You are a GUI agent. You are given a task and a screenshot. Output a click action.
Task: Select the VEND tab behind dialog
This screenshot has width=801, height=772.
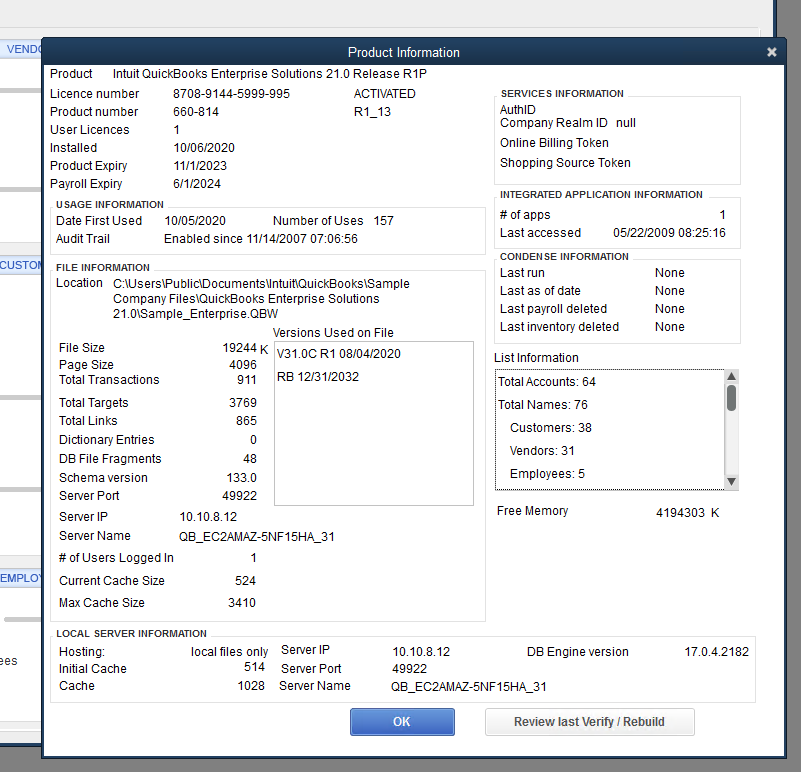point(22,49)
